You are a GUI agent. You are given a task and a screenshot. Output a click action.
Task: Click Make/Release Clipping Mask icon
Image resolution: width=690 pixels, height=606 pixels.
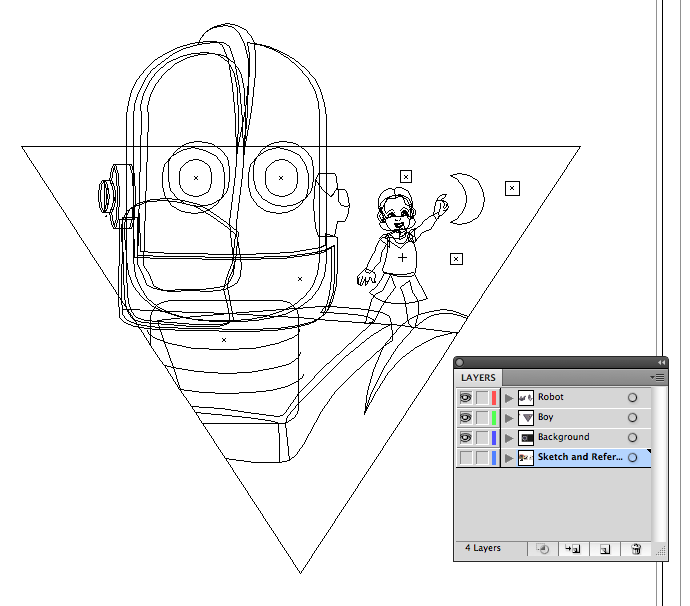pyautogui.click(x=543, y=549)
